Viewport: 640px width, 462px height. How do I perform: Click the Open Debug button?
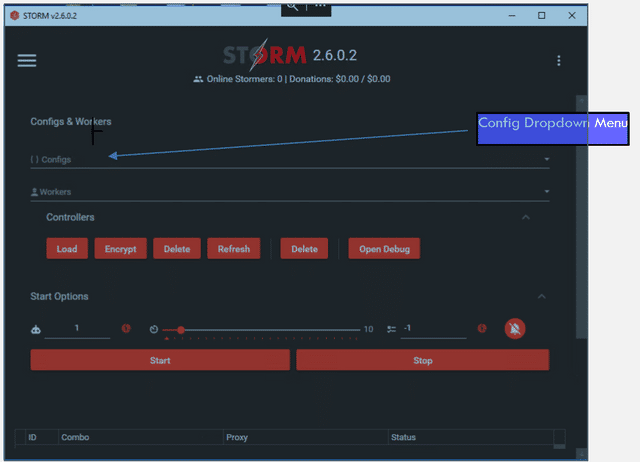(384, 249)
